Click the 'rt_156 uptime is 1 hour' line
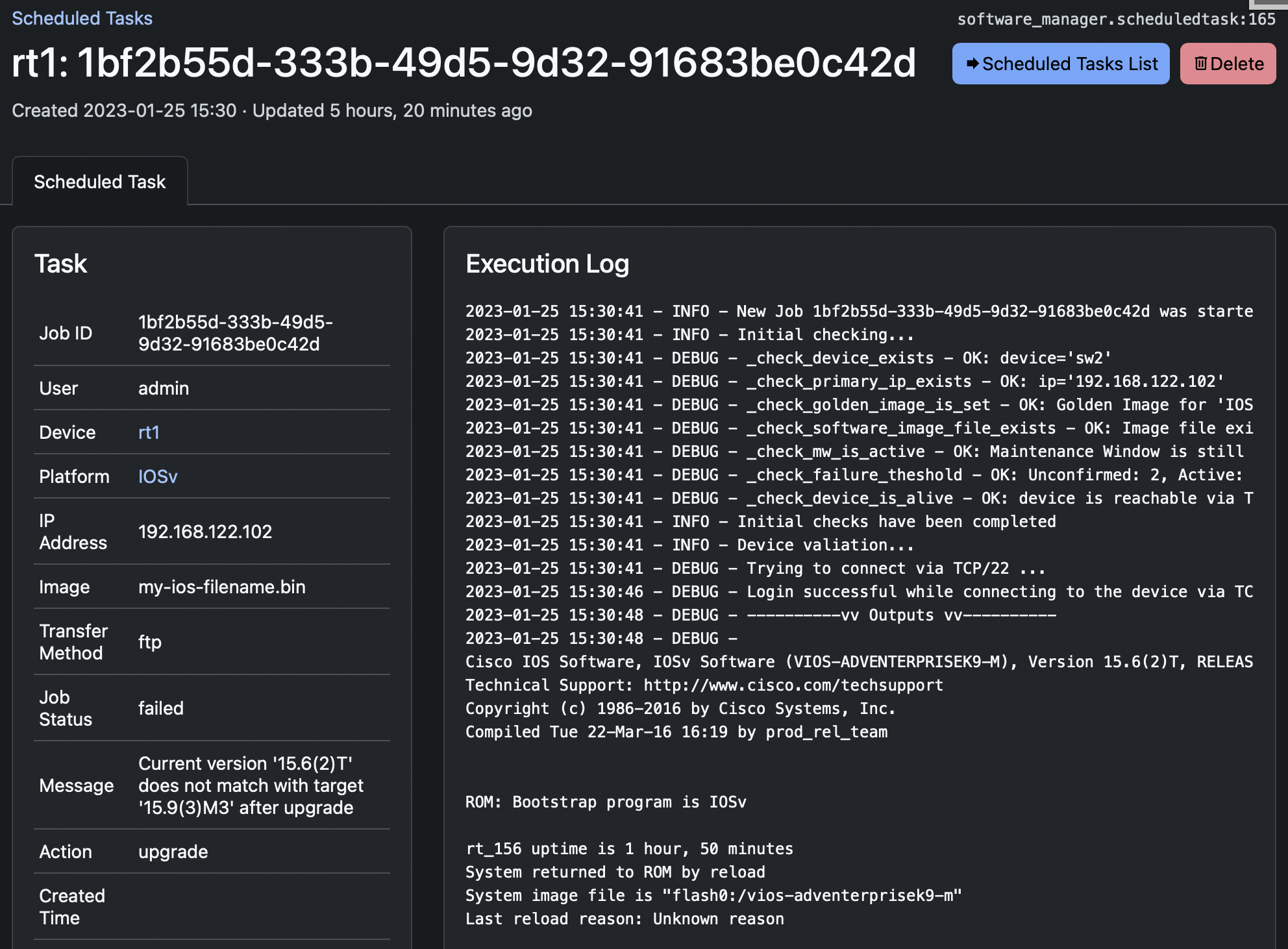Image resolution: width=1288 pixels, height=949 pixels. click(x=629, y=849)
